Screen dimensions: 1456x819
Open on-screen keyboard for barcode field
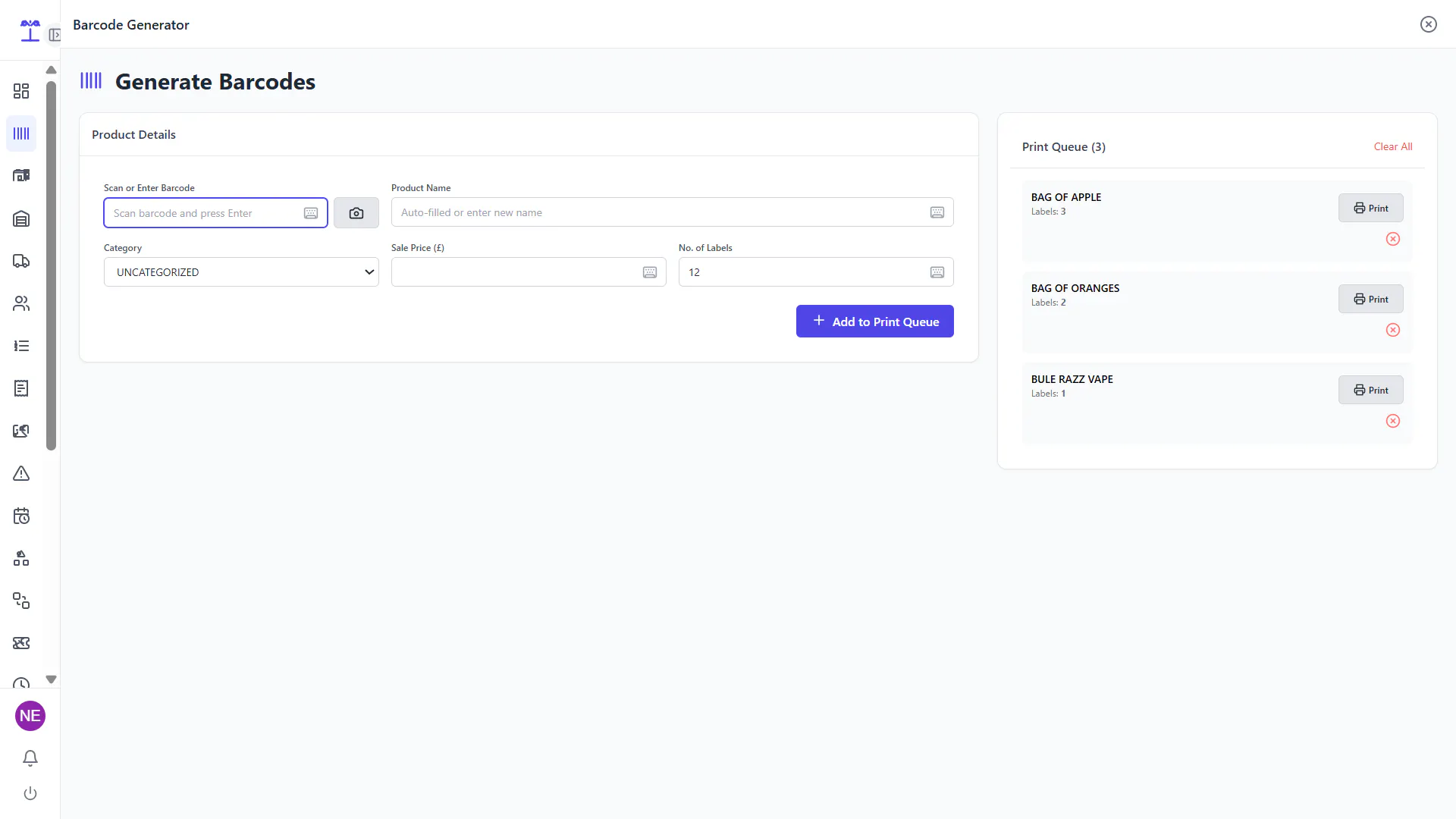(x=311, y=213)
